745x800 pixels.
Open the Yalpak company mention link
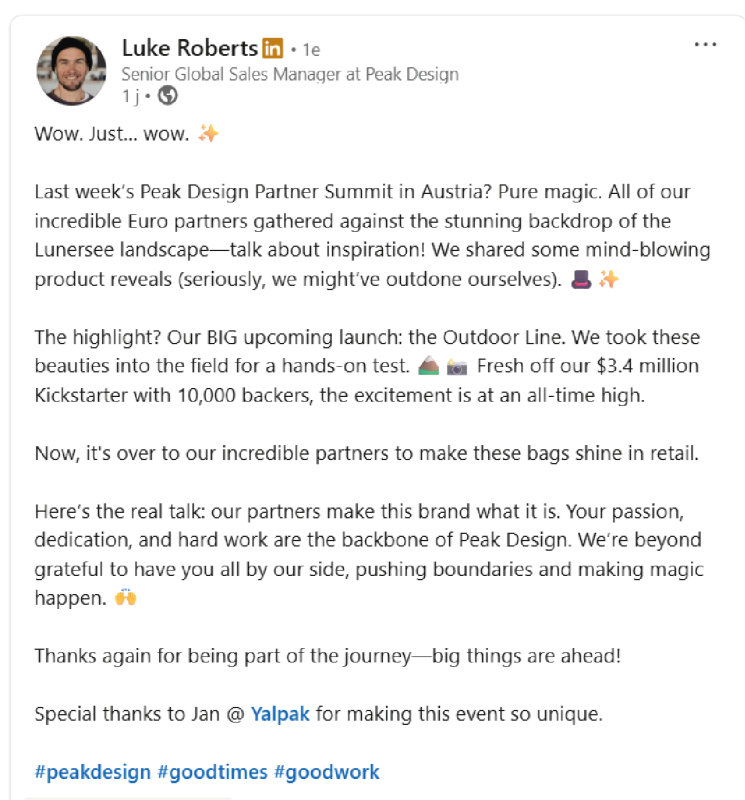point(280,714)
